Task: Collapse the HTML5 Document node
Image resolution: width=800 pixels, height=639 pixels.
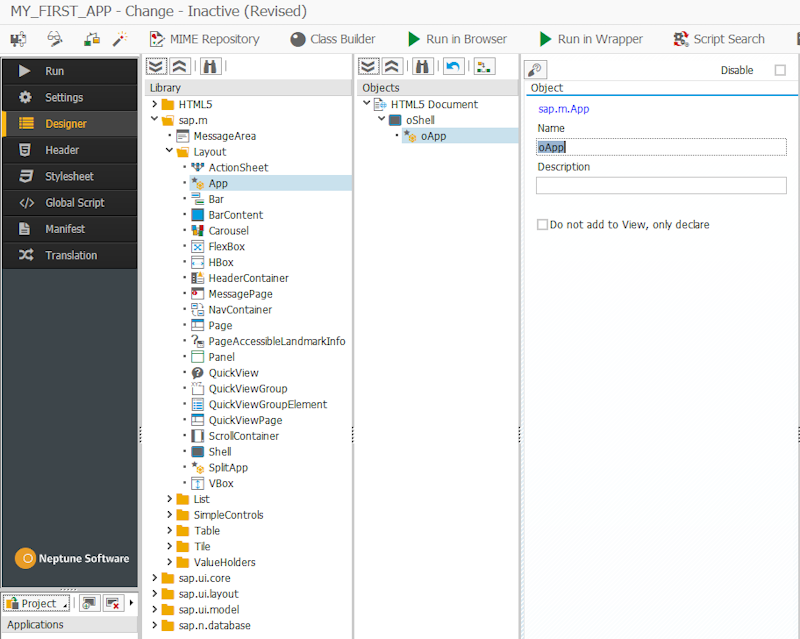Action: (366, 104)
